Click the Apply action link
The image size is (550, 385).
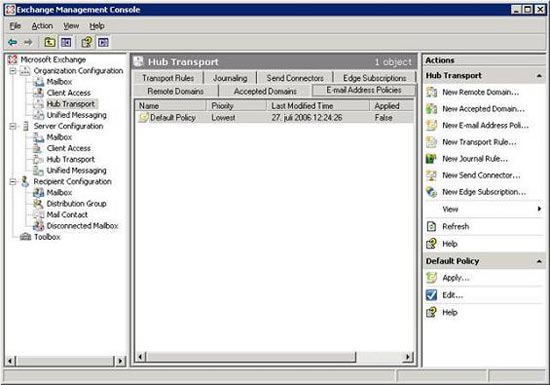(456, 278)
